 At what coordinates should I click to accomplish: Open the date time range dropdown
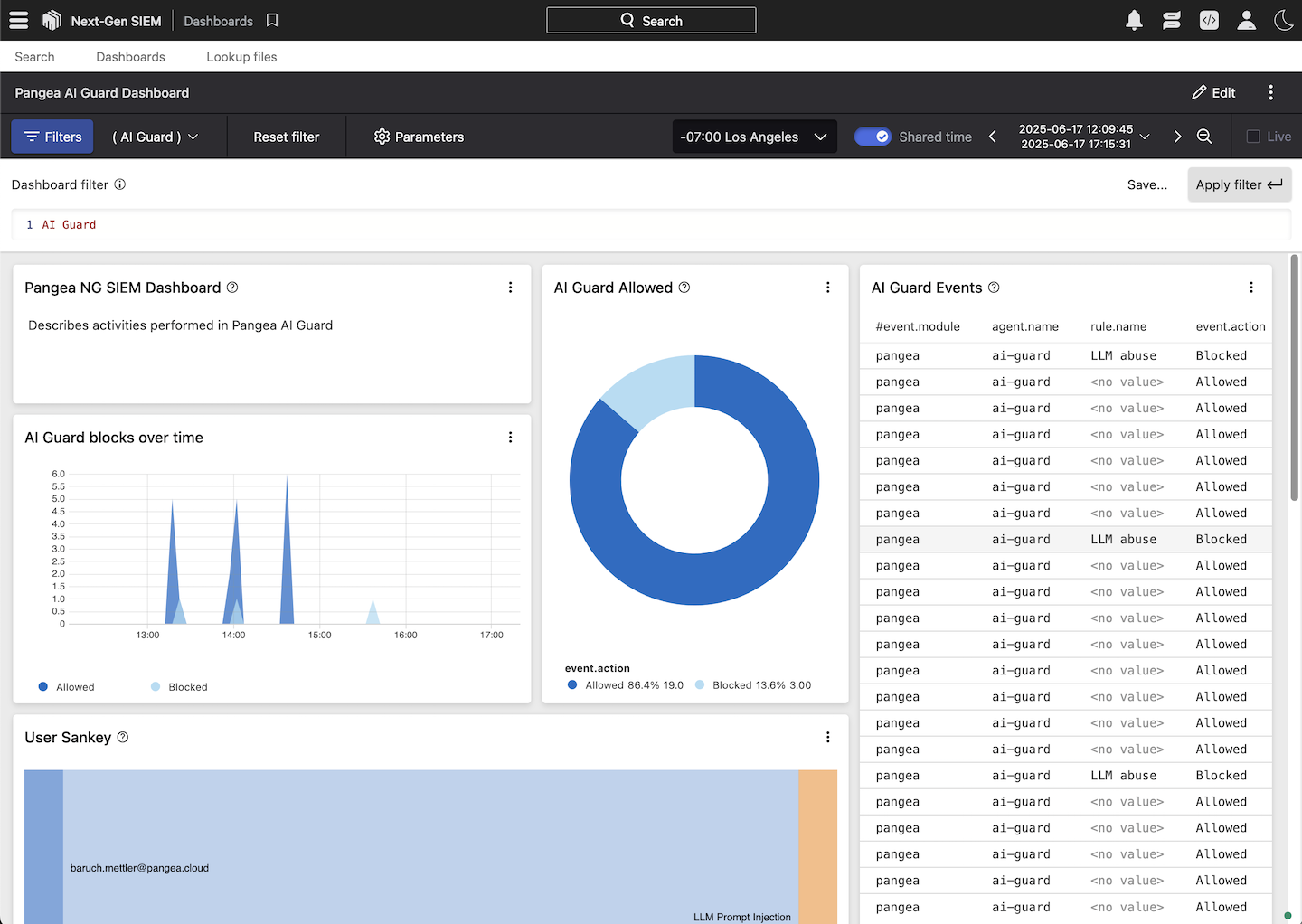click(1083, 137)
